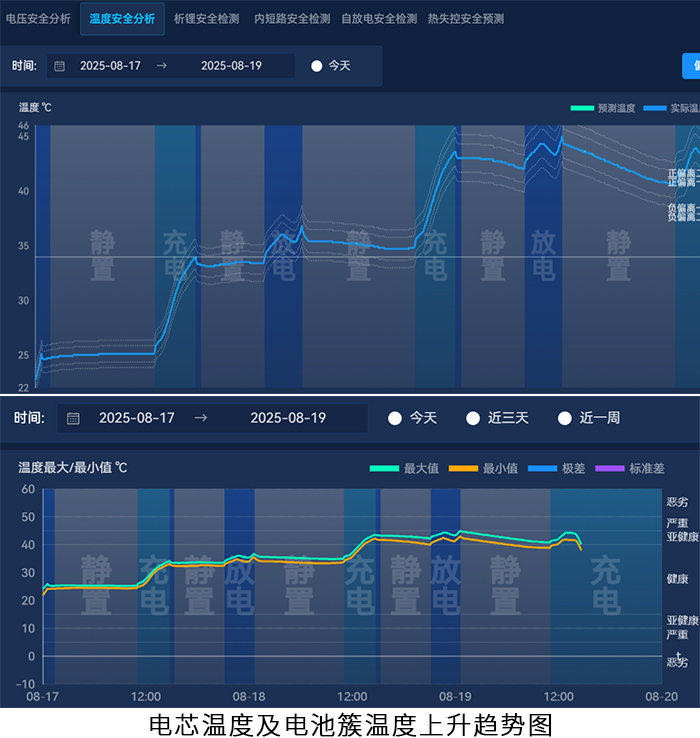Open the 内短路安全检测 tab
This screenshot has height=738, width=700.
click(292, 19)
